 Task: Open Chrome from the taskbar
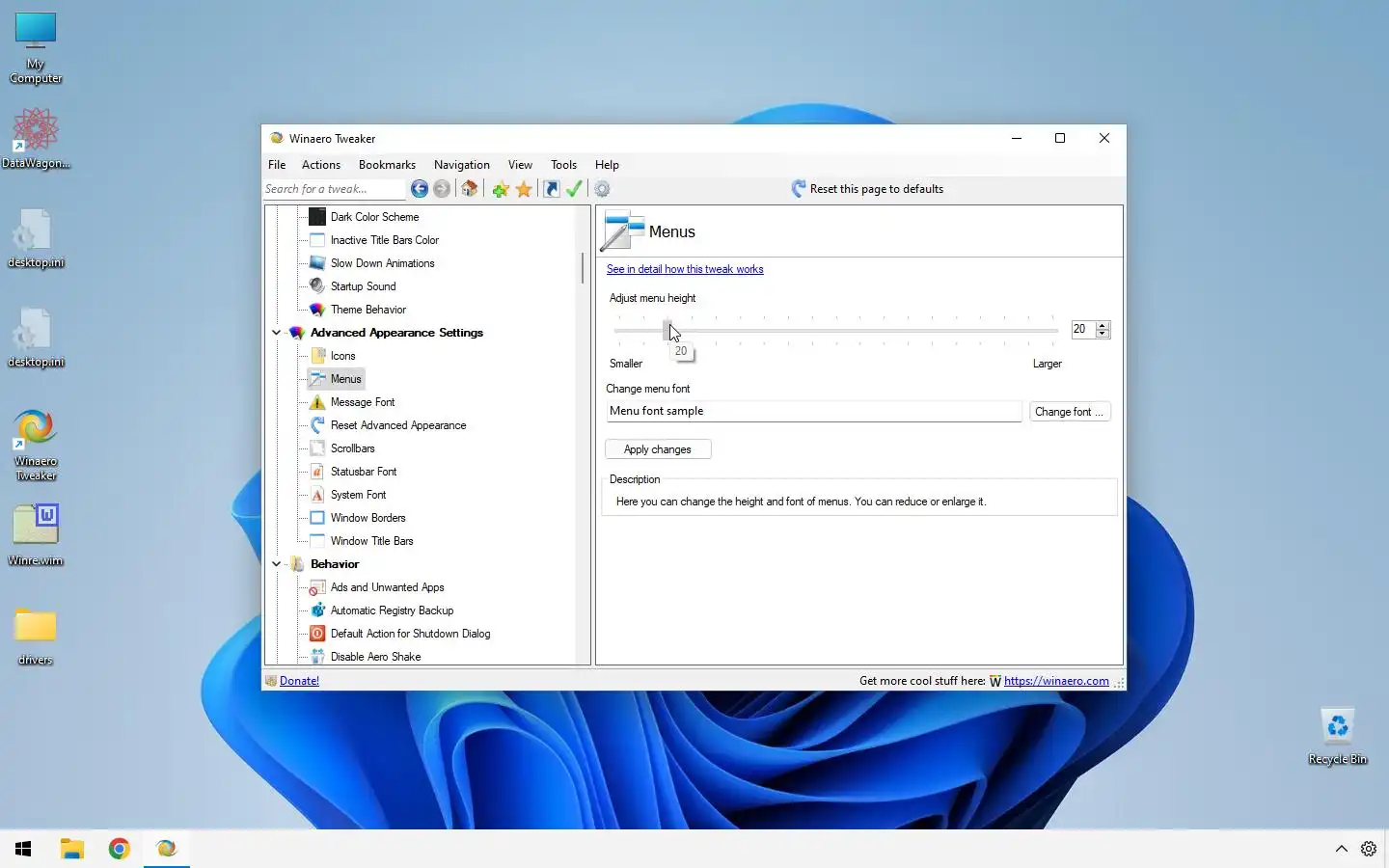[120, 849]
